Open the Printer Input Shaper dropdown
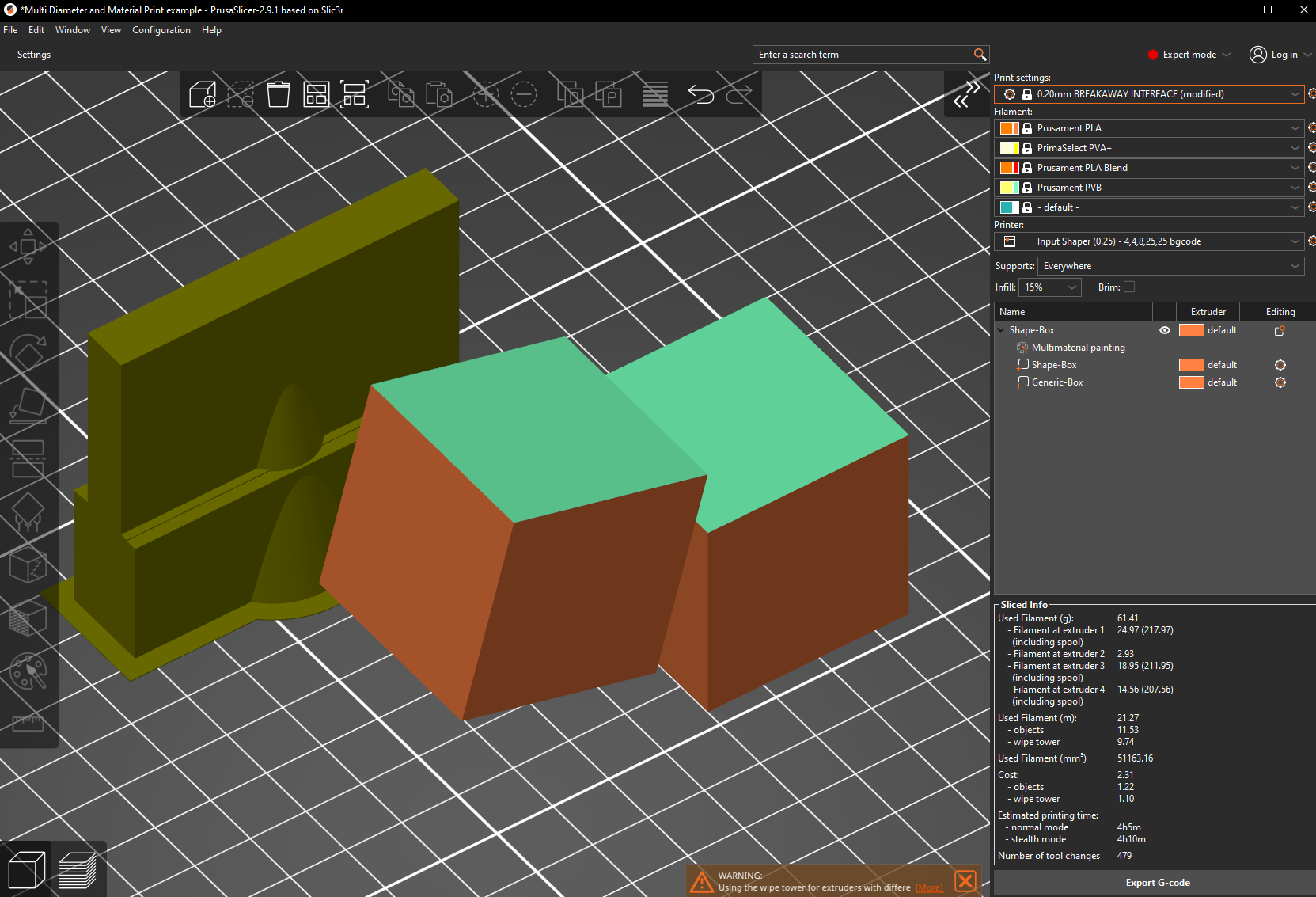 [x=1149, y=241]
